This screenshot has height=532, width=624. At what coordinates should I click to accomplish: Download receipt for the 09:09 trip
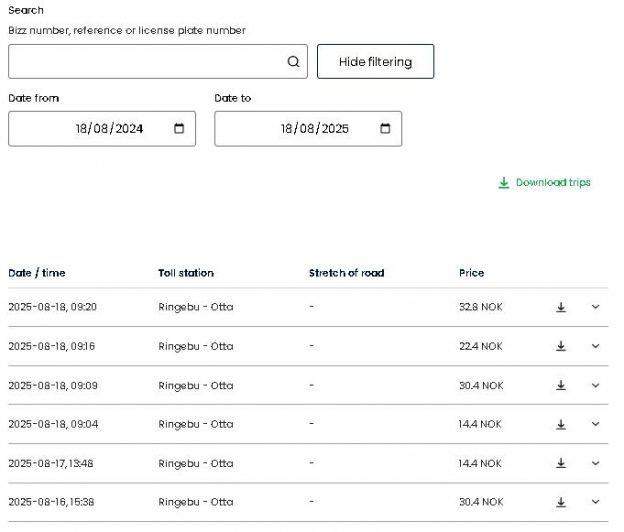click(561, 385)
